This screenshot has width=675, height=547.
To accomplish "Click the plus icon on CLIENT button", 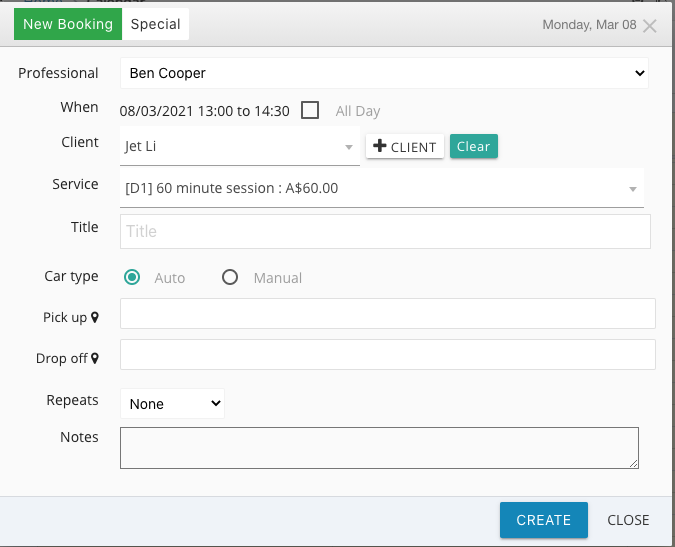I will (x=379, y=145).
